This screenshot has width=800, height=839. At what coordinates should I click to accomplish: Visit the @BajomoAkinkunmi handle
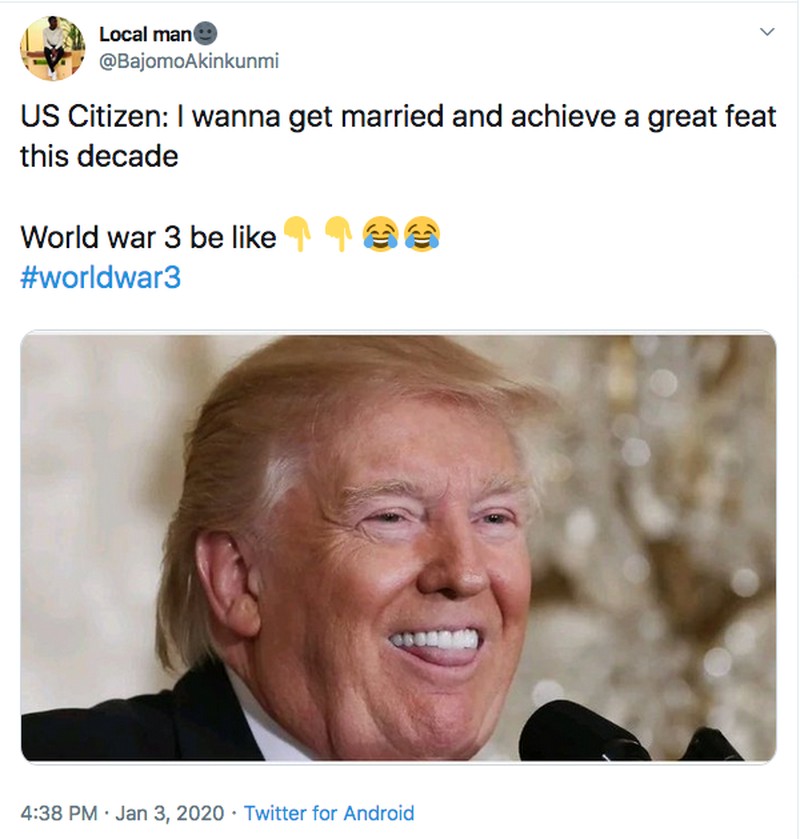[x=188, y=62]
